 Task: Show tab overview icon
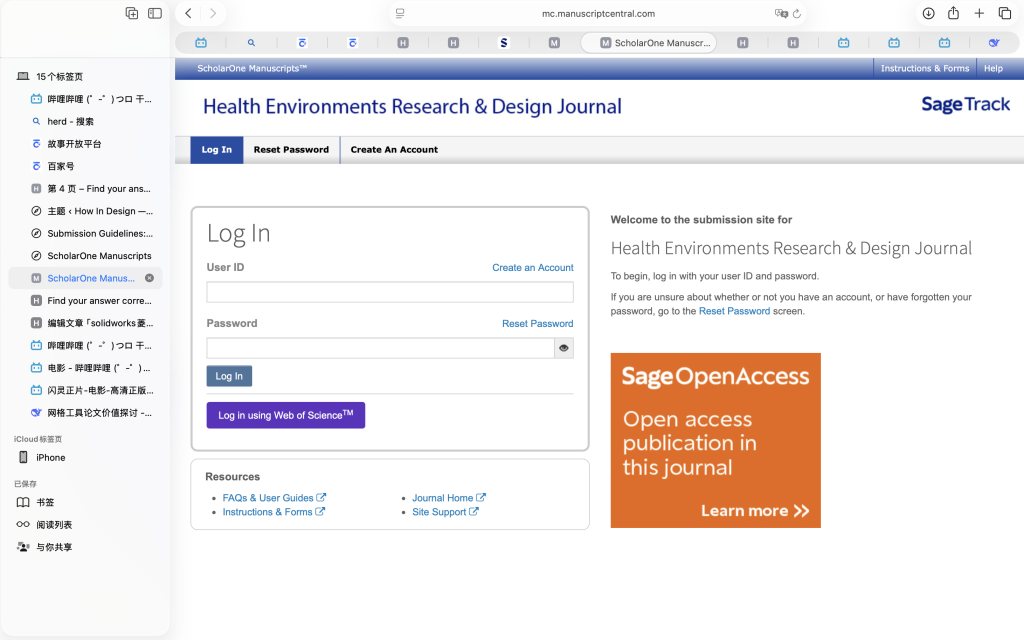1004,13
